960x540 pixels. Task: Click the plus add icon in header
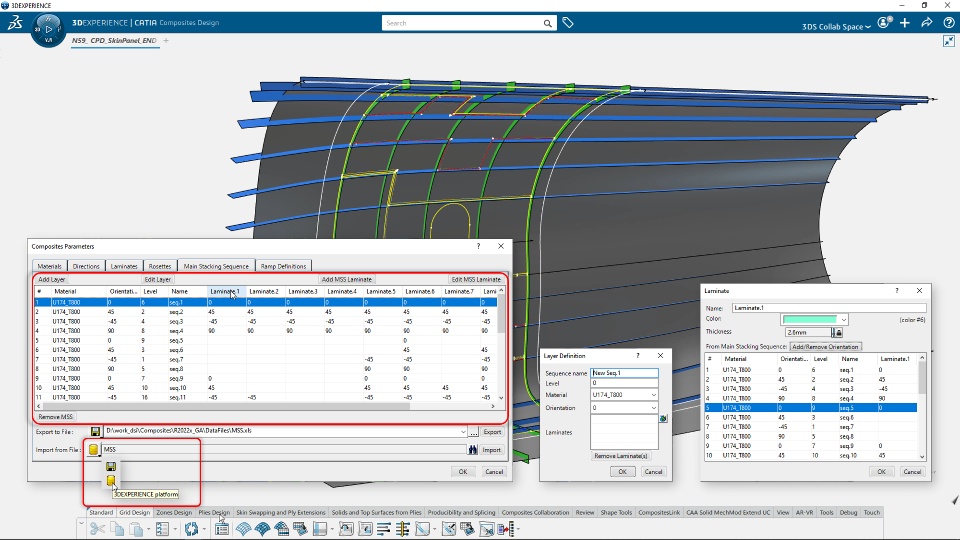pyautogui.click(x=905, y=23)
